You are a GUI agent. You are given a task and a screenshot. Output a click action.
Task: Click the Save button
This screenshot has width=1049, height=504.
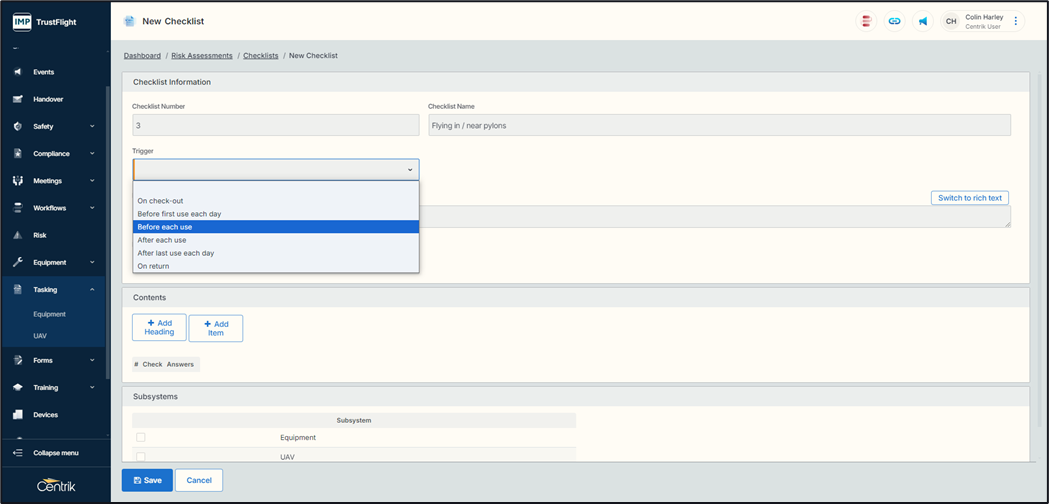click(x=147, y=480)
